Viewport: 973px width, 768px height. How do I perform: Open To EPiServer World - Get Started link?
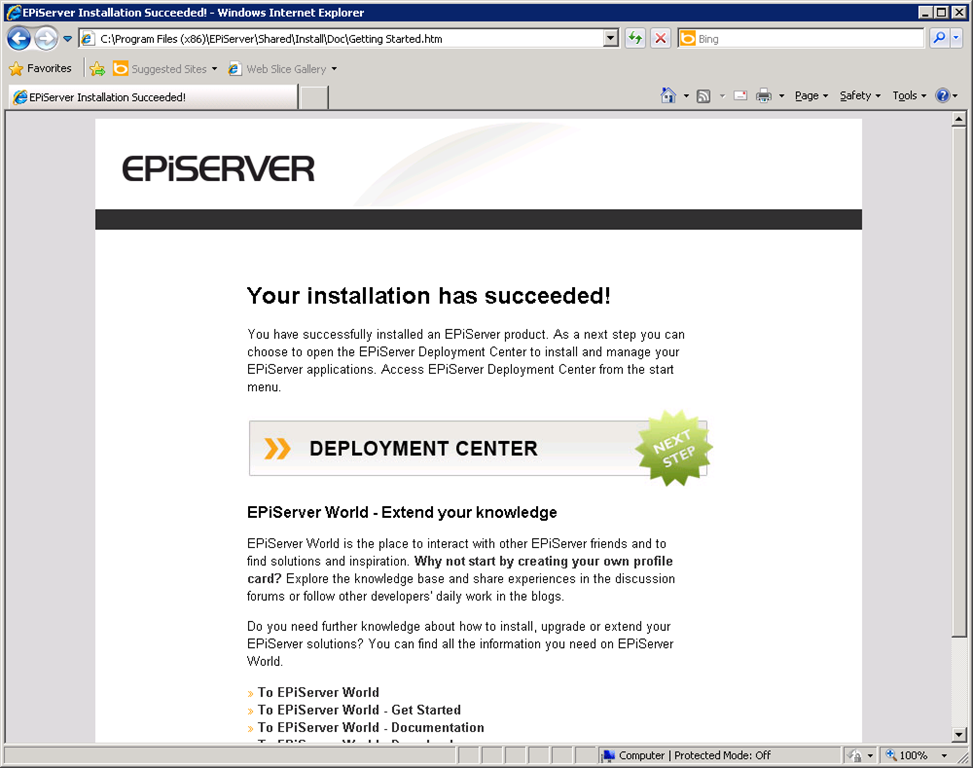(x=359, y=710)
